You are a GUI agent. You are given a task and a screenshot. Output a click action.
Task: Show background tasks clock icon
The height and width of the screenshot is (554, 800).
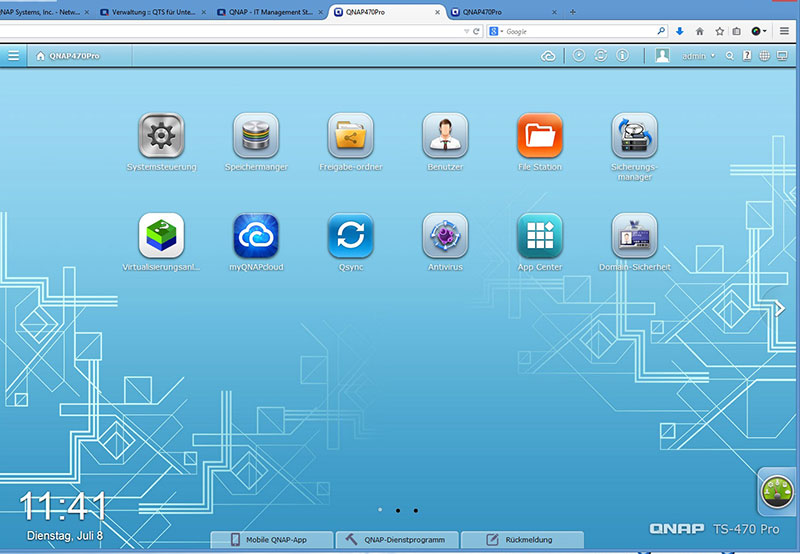click(579, 55)
